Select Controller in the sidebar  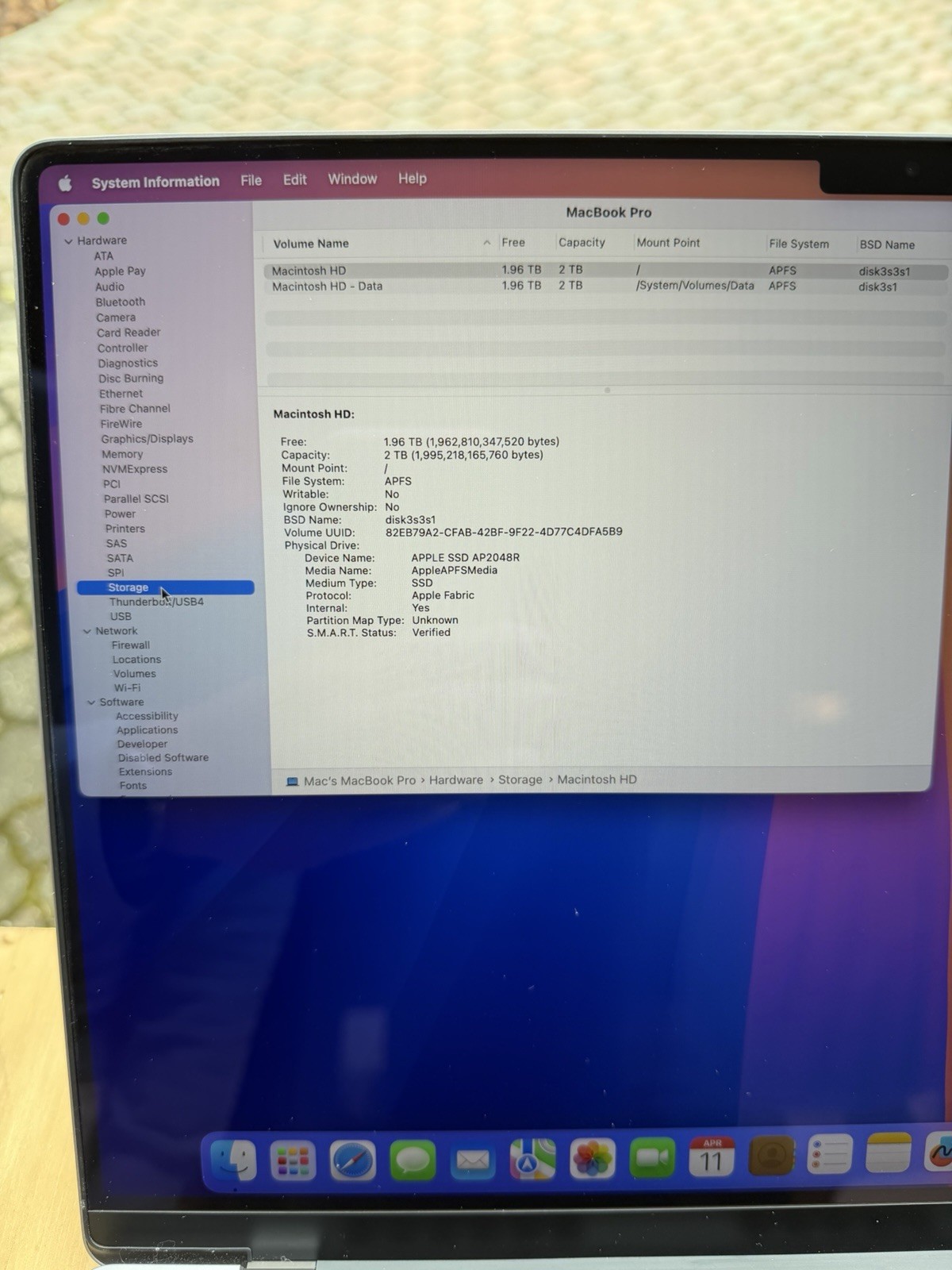123,348
